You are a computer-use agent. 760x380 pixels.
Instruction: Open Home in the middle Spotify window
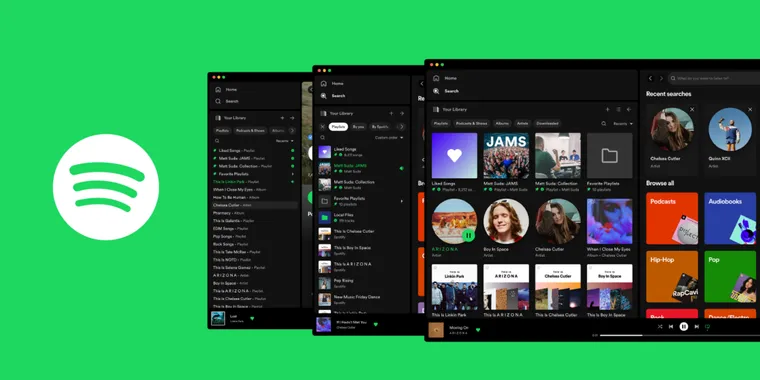coord(332,83)
